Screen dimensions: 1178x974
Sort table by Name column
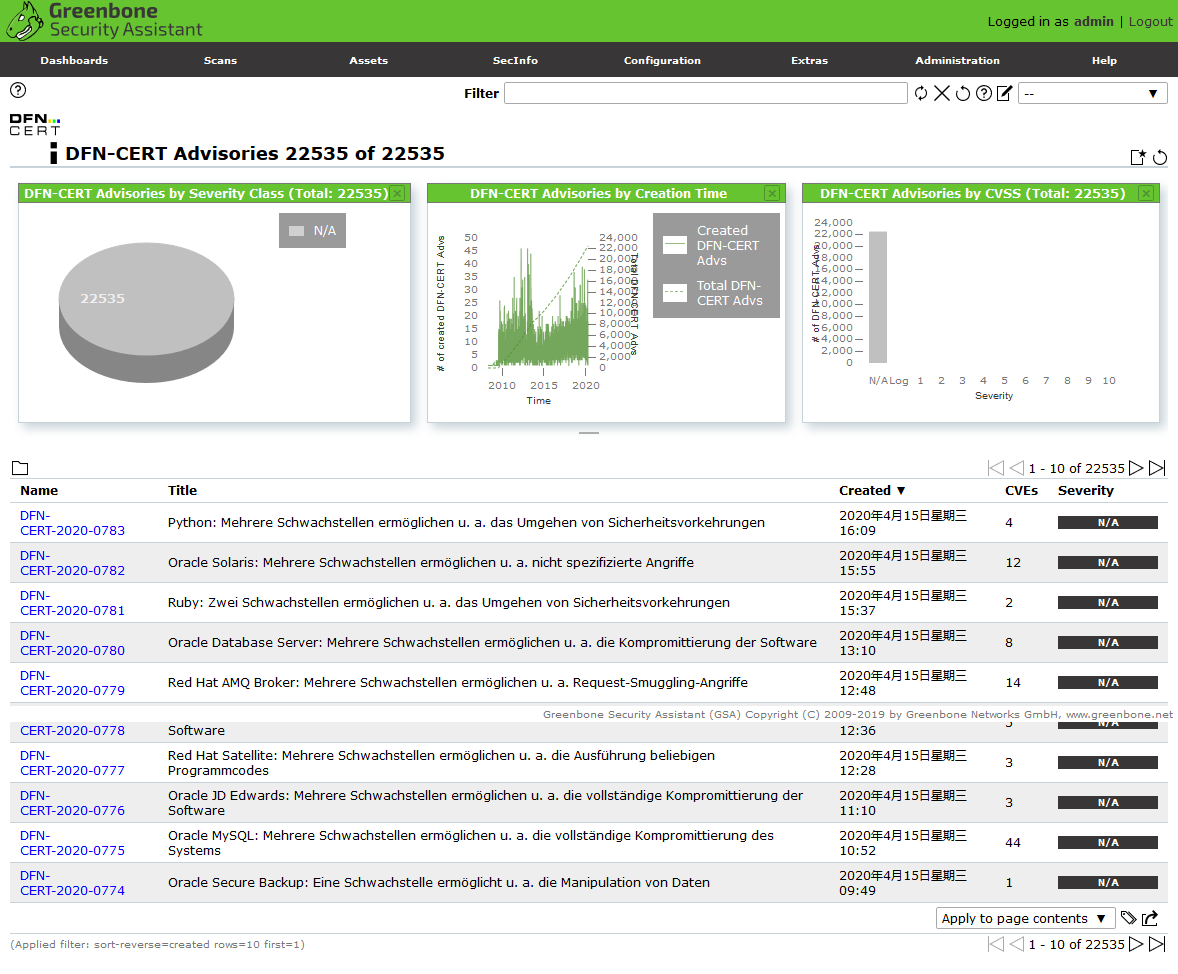pyautogui.click(x=39, y=490)
